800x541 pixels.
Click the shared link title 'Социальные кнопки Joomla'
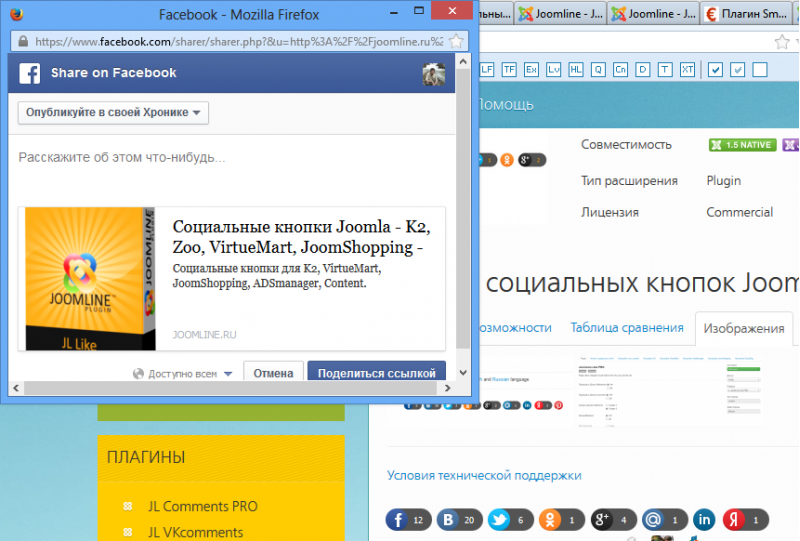click(301, 237)
